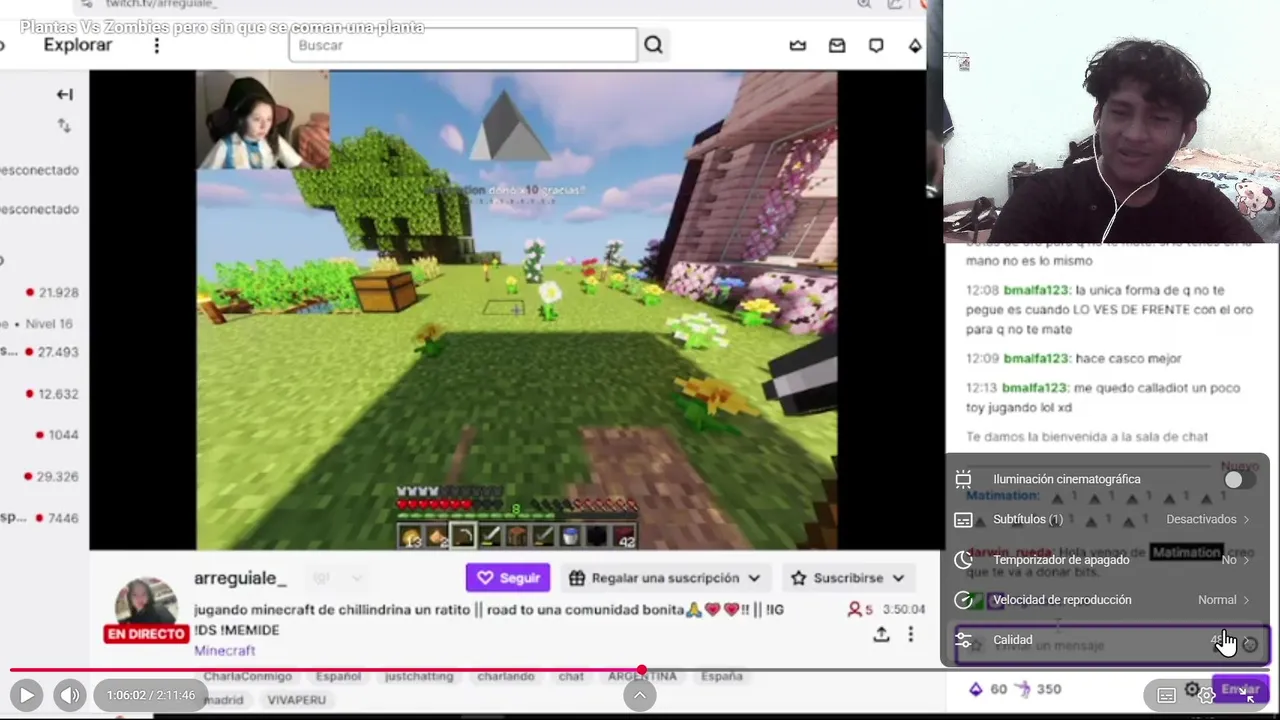The height and width of the screenshot is (720, 1280).
Task: Click the red video progress bar handle
Action: (641, 670)
